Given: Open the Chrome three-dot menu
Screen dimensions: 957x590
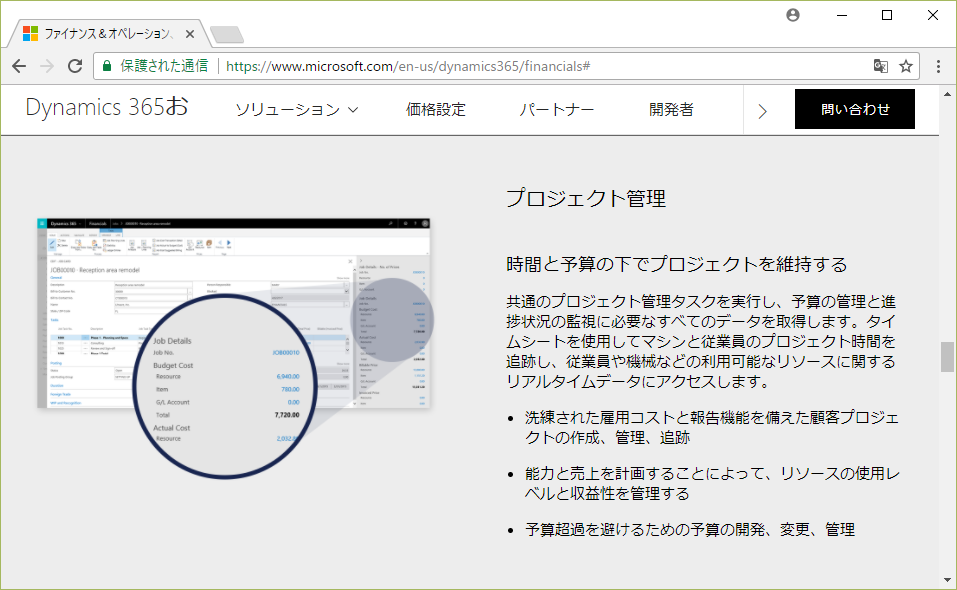Looking at the screenshot, I should pos(938,66).
